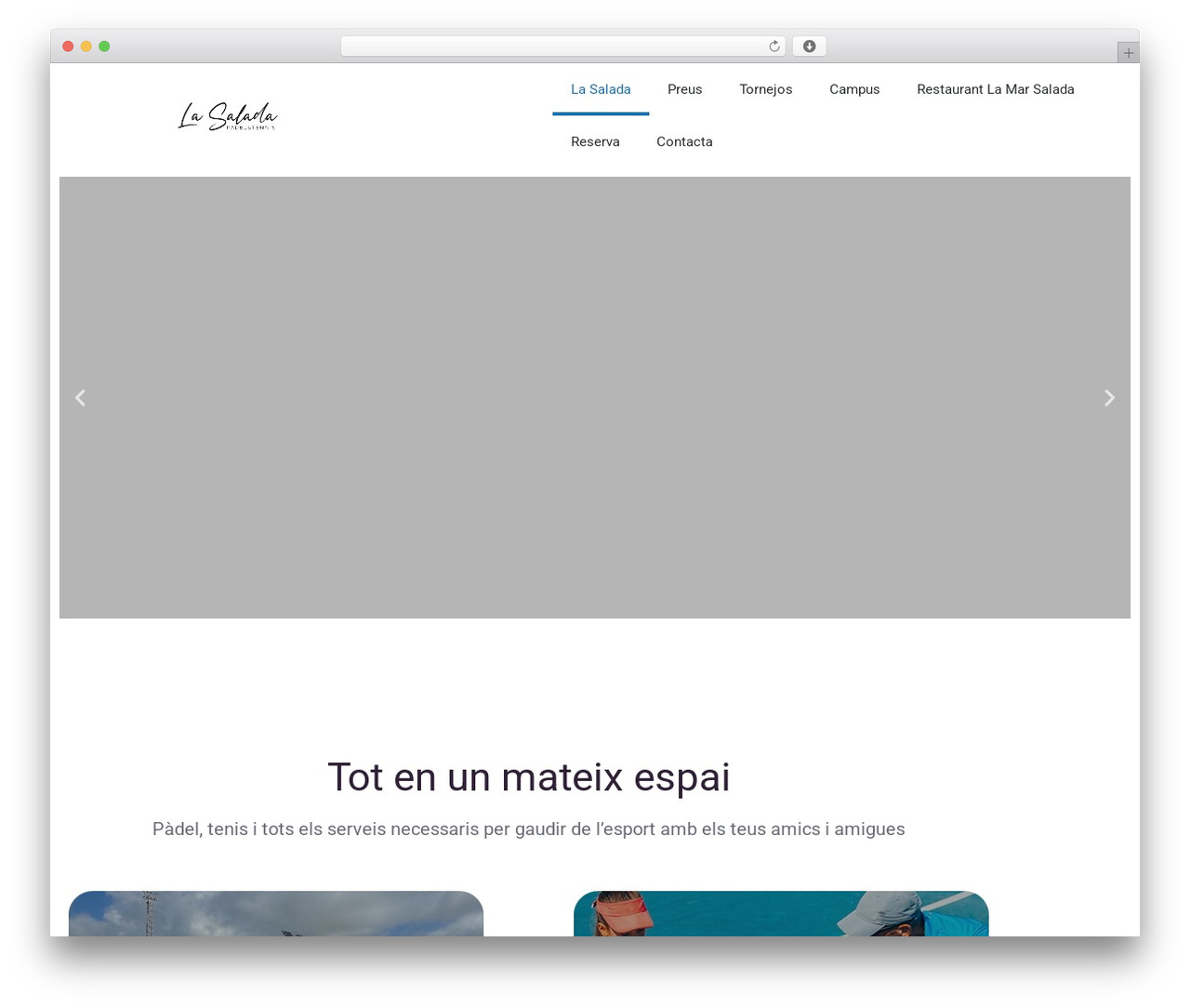This screenshot has height=1008, width=1190.
Task: Go to the Preus page
Action: [x=684, y=89]
